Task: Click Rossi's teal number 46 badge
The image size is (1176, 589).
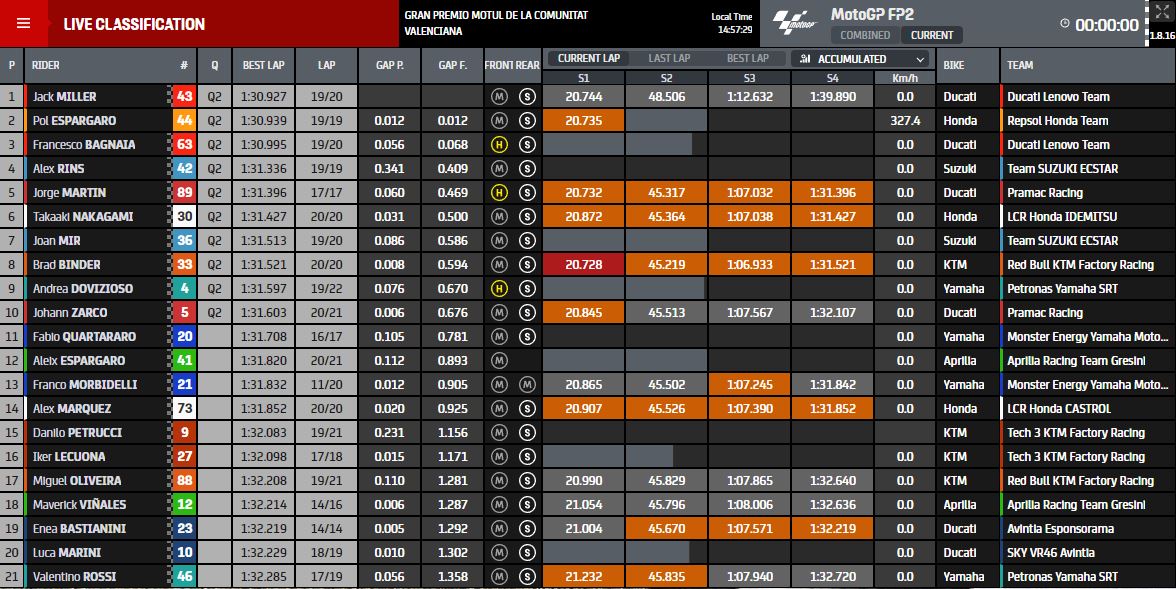Action: click(184, 577)
